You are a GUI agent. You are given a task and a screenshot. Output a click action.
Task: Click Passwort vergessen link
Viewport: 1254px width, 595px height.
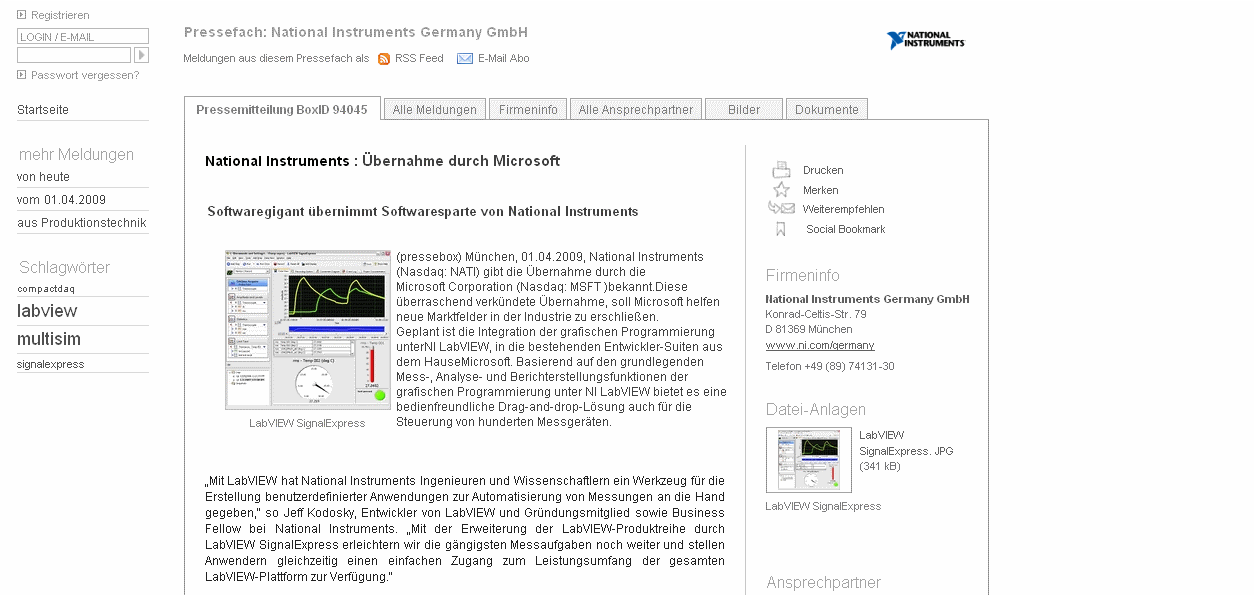[85, 75]
